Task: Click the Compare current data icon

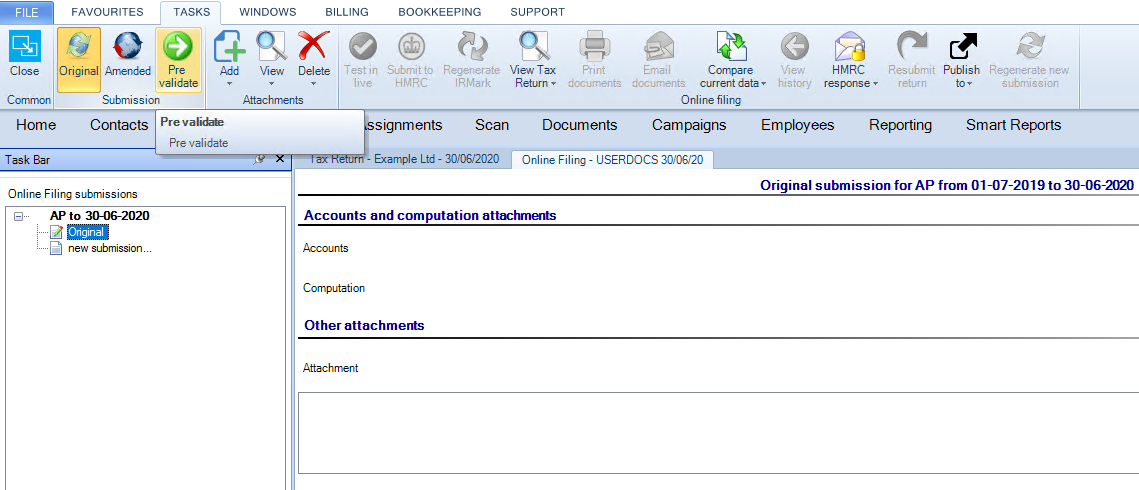Action: point(732,47)
